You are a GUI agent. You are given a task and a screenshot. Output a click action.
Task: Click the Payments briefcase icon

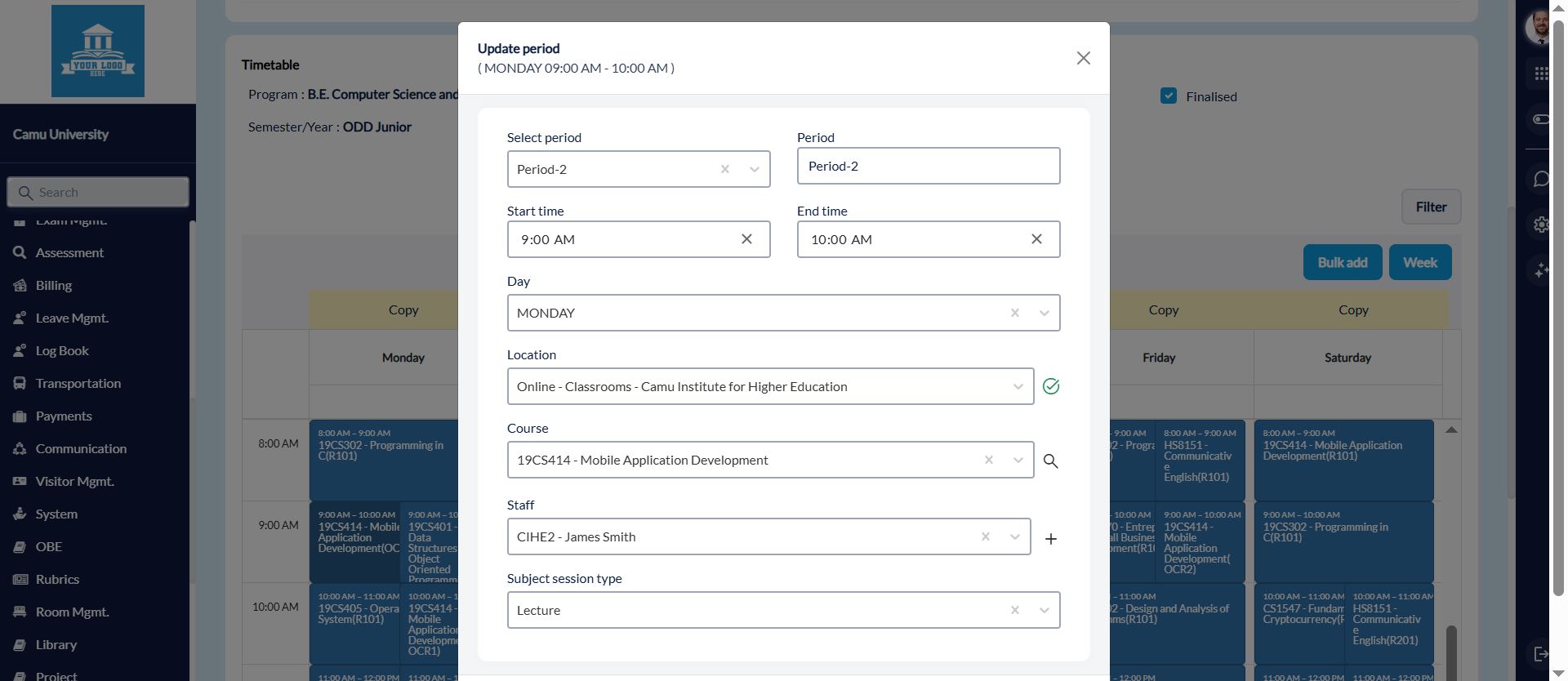click(x=20, y=416)
